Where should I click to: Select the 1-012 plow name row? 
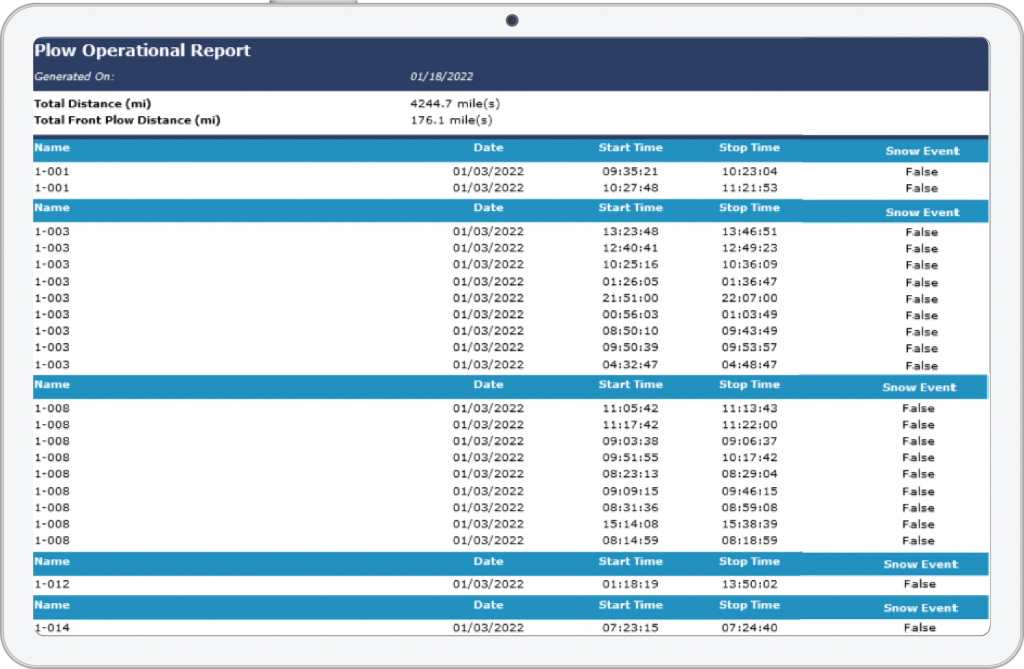(x=52, y=584)
